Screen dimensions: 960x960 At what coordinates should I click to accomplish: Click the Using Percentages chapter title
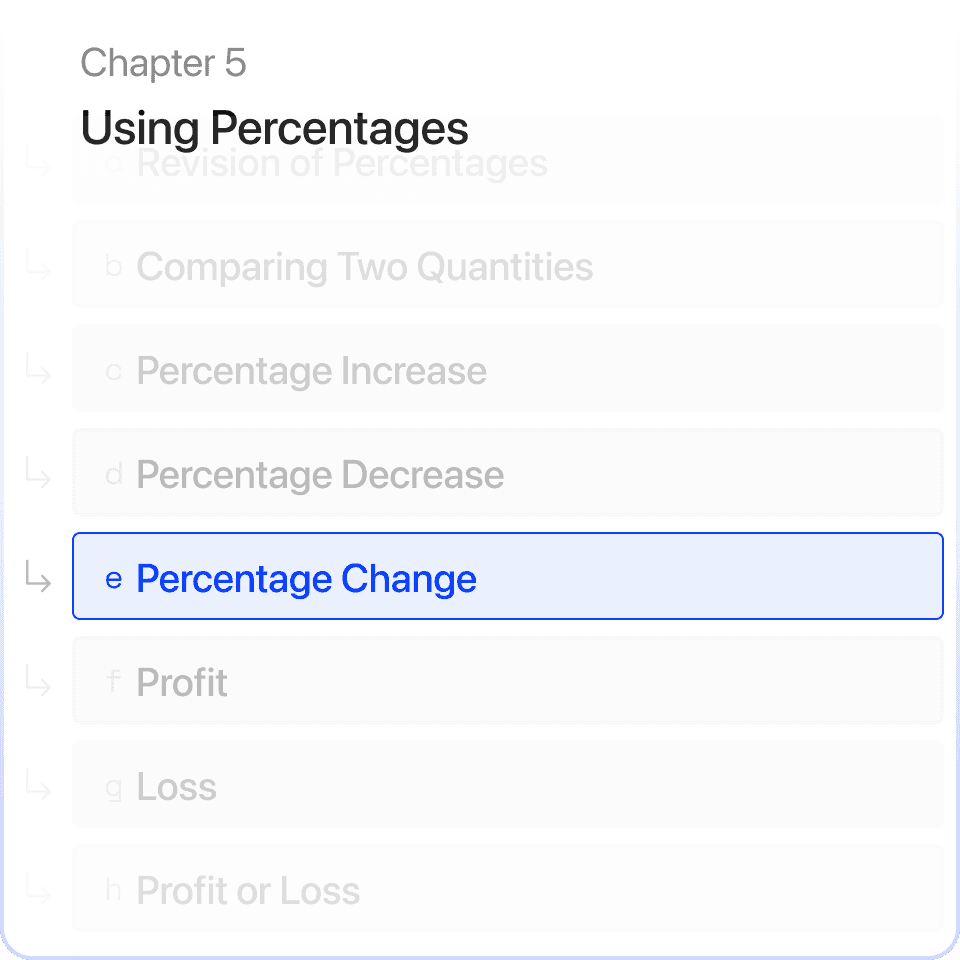274,129
